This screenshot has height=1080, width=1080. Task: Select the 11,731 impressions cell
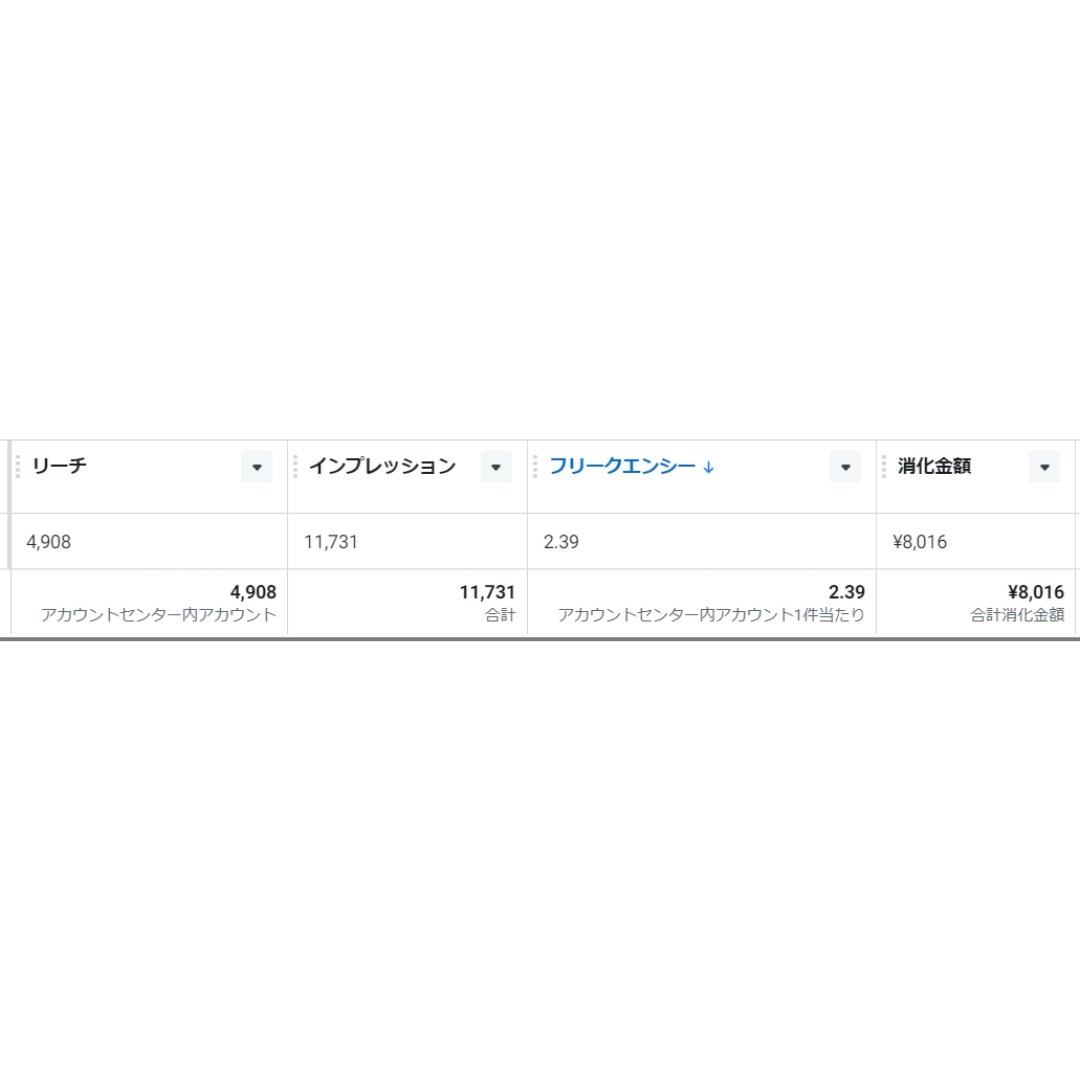point(408,541)
